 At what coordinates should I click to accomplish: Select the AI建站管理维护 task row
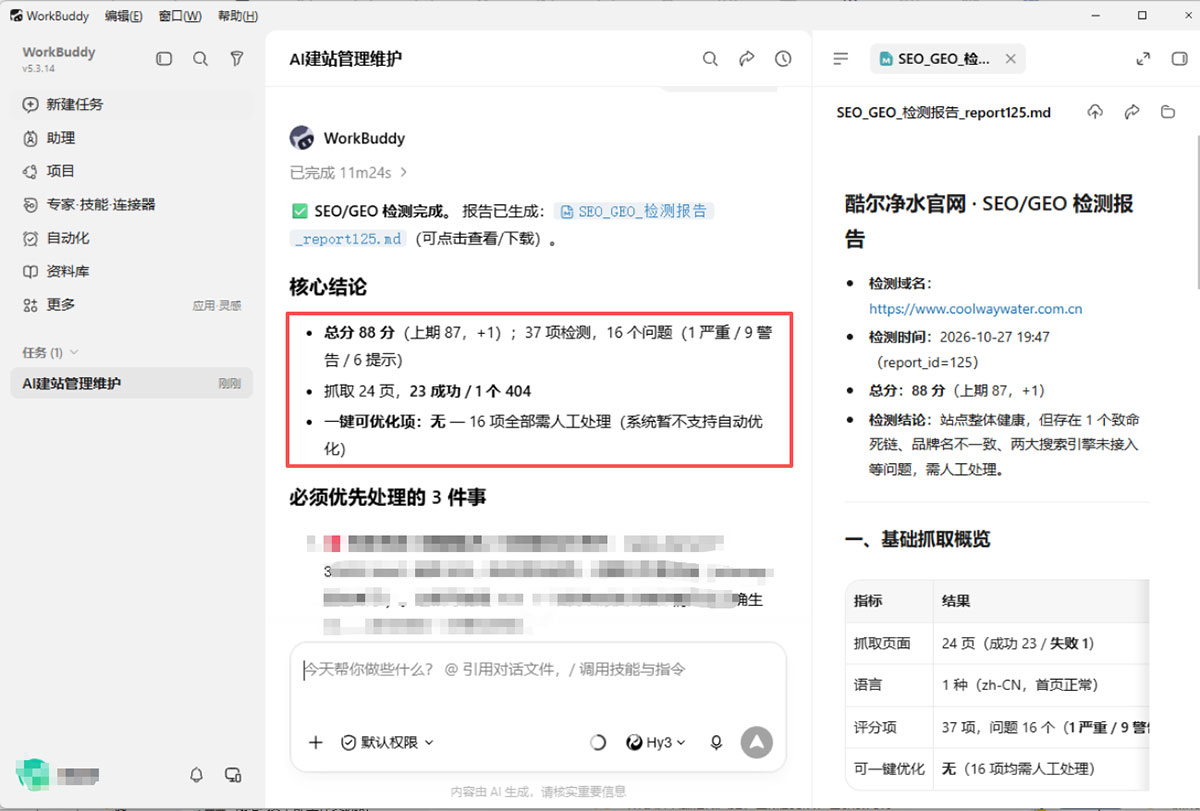(x=132, y=383)
